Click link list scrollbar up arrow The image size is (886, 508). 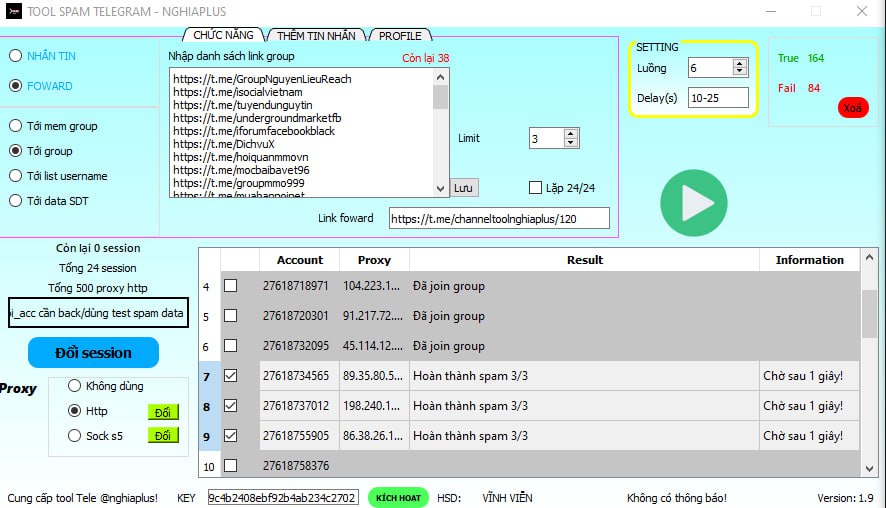(441, 77)
